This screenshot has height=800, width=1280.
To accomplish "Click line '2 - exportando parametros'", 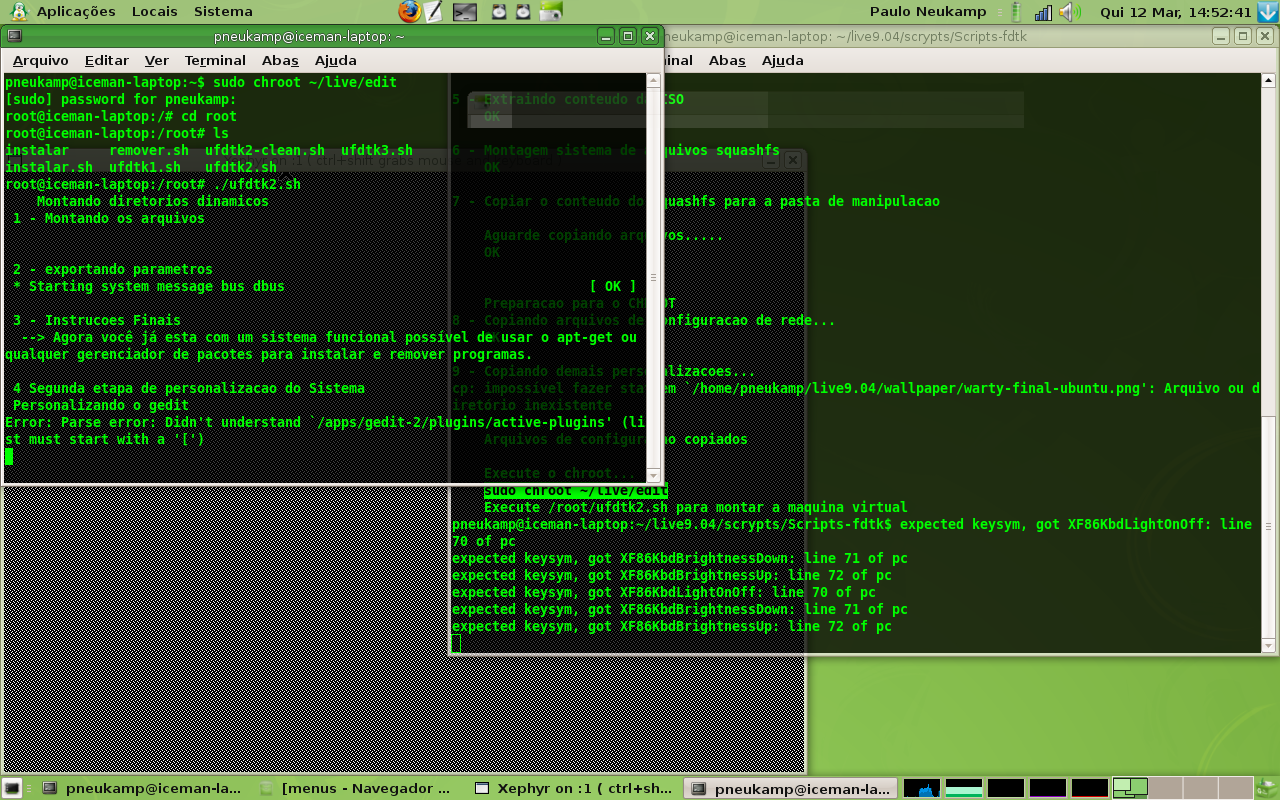I will click(x=113, y=269).
